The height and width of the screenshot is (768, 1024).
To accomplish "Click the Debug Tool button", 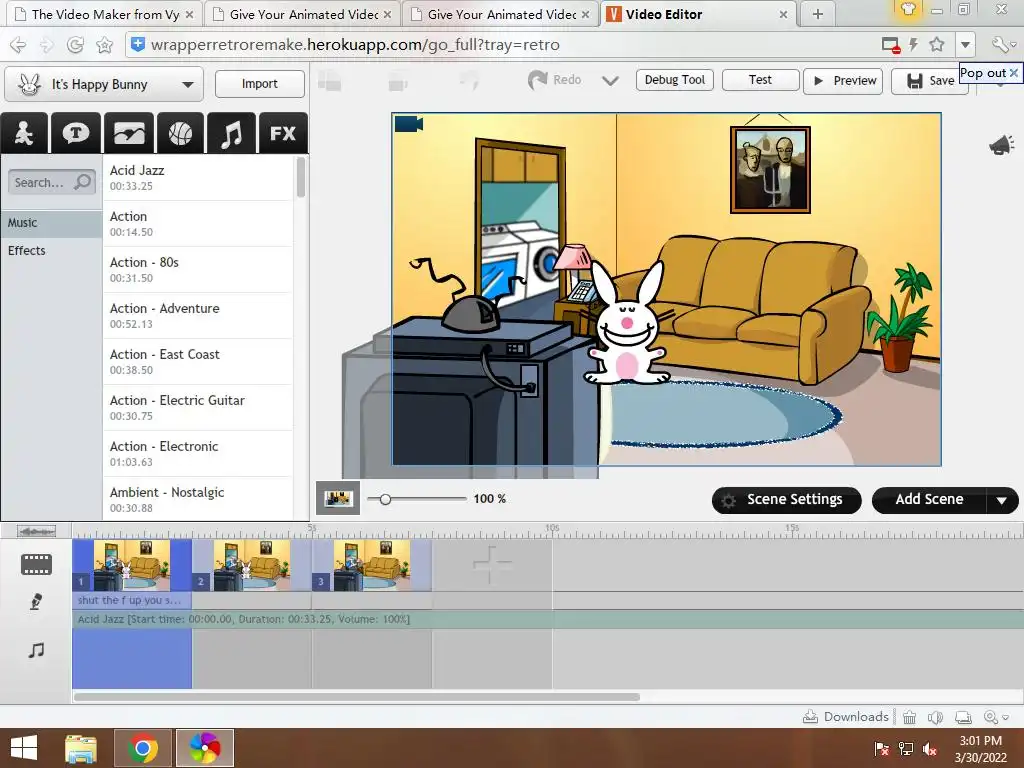I will tap(675, 80).
